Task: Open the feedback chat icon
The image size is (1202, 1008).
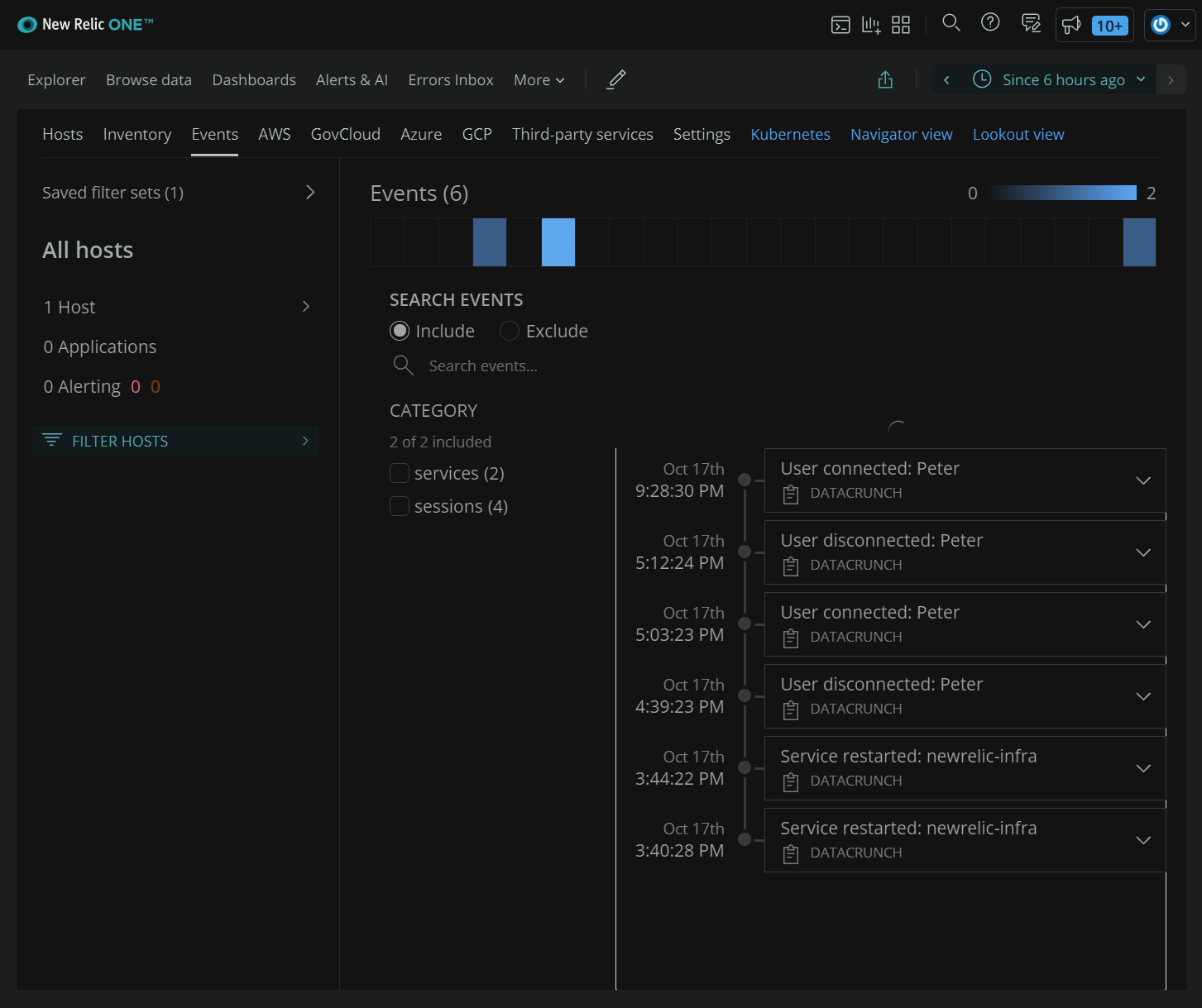Action: point(1031,23)
